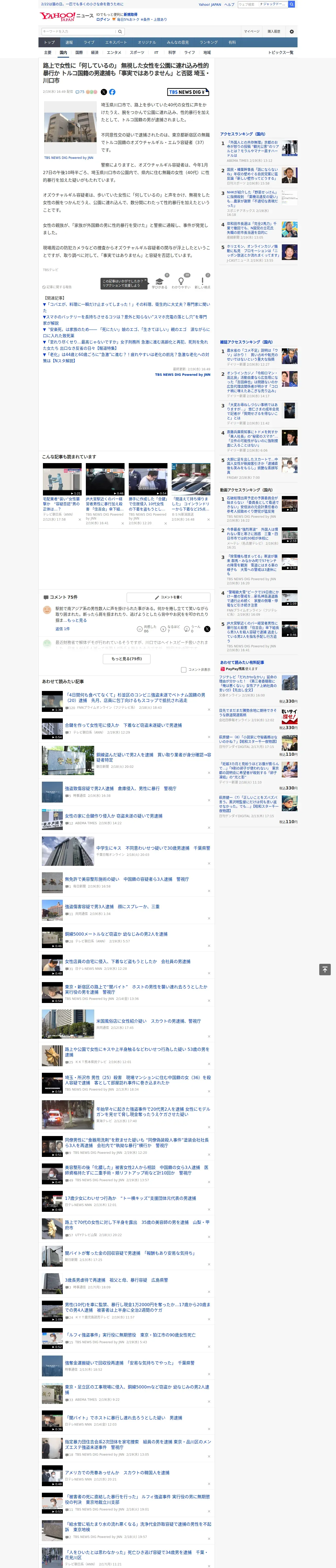The width and height of the screenshot is (336, 1568).
Task: Click 記事に関する報告 report icon link
Action: [57, 287]
